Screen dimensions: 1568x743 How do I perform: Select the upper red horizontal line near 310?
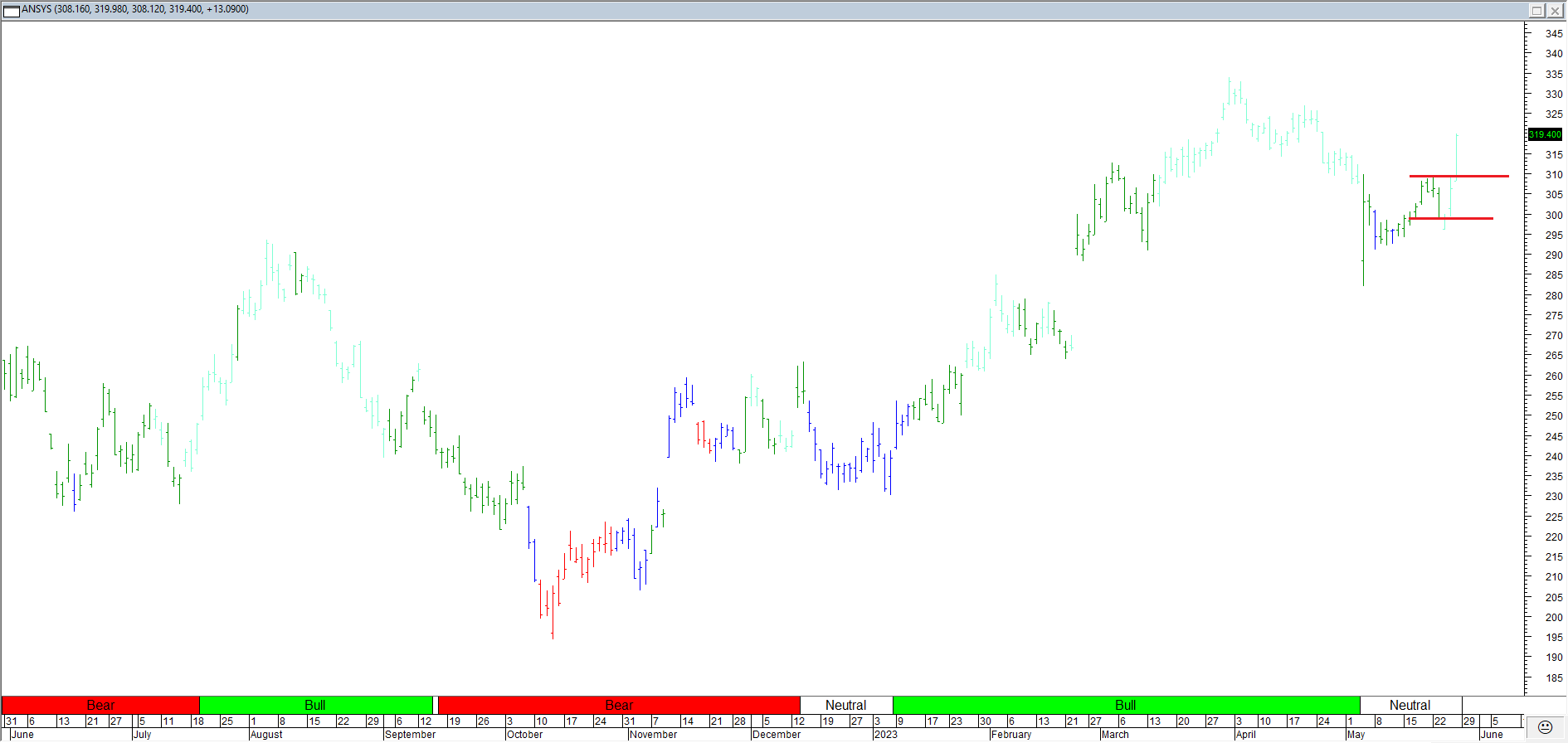1458,176
